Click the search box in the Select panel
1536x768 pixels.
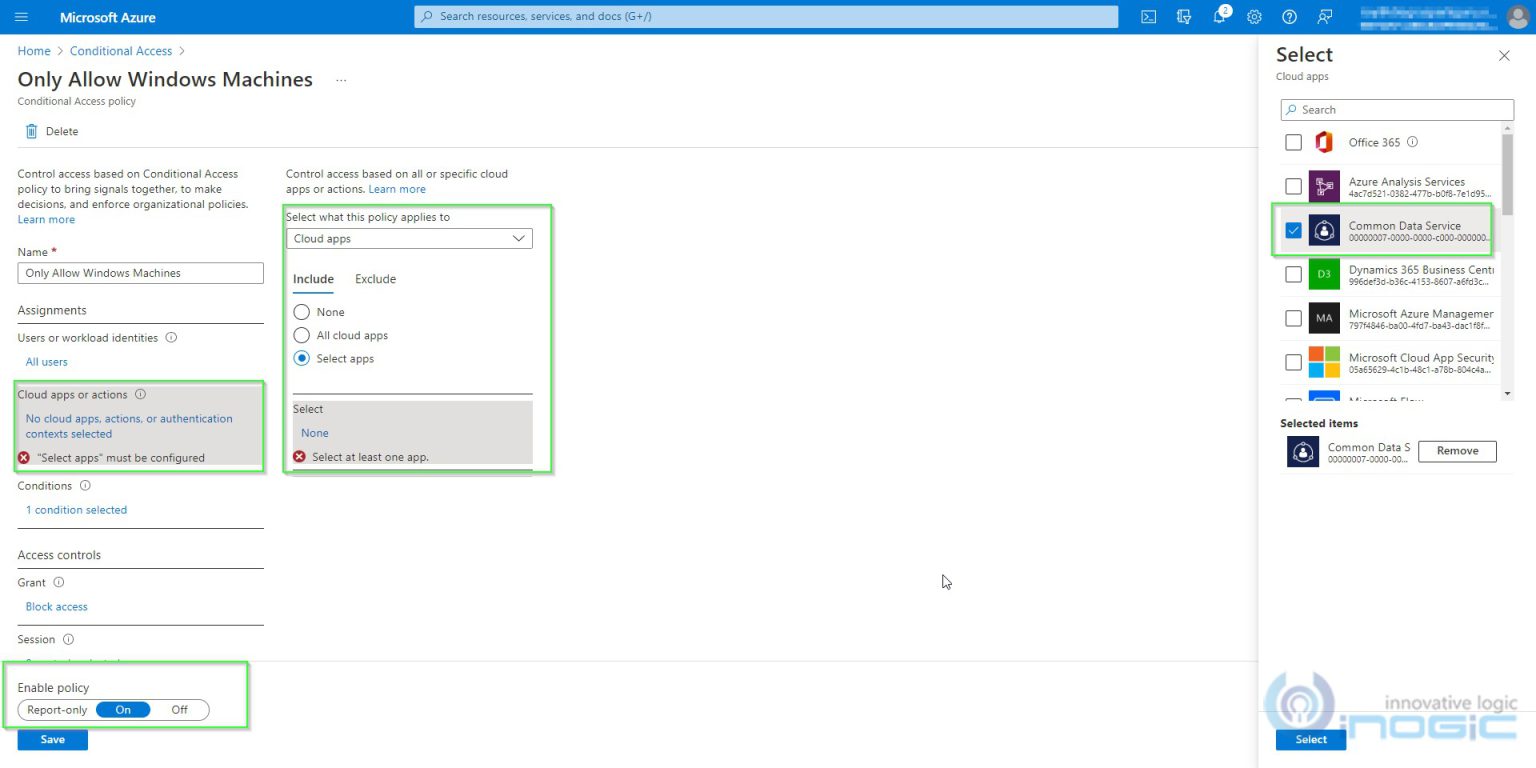tap(1396, 109)
